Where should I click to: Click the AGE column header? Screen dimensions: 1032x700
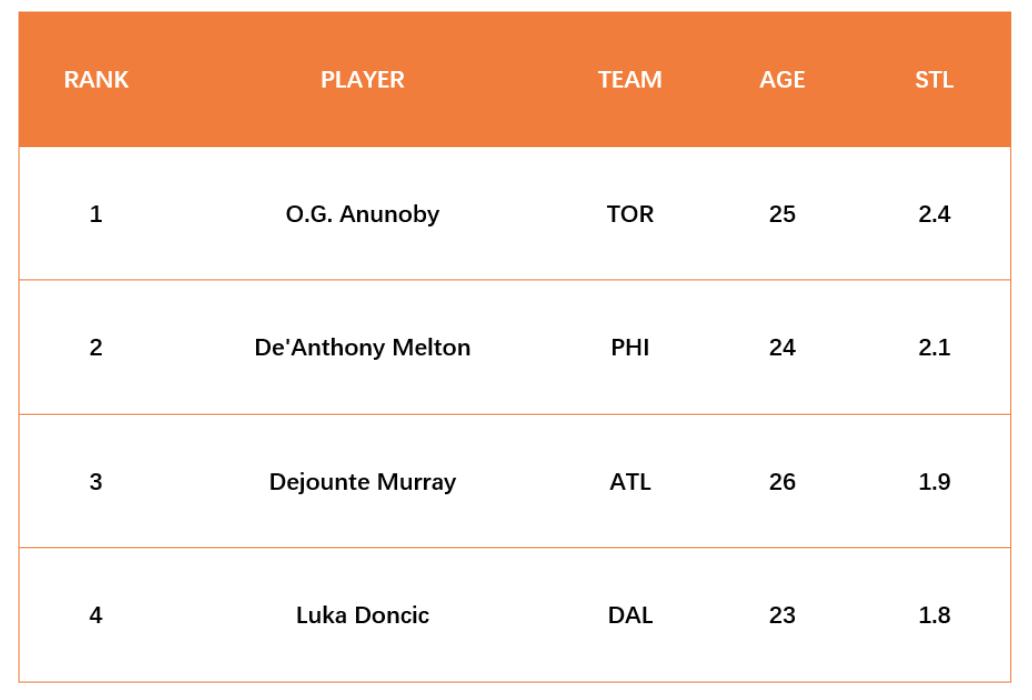coord(782,80)
